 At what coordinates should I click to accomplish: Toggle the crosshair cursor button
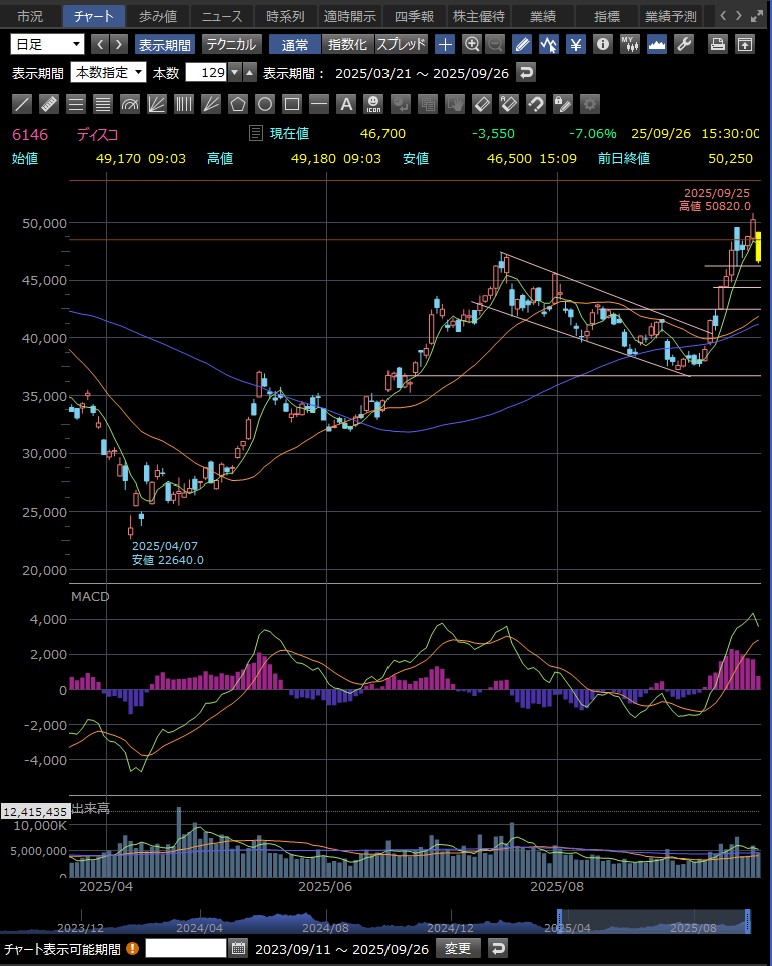445,44
